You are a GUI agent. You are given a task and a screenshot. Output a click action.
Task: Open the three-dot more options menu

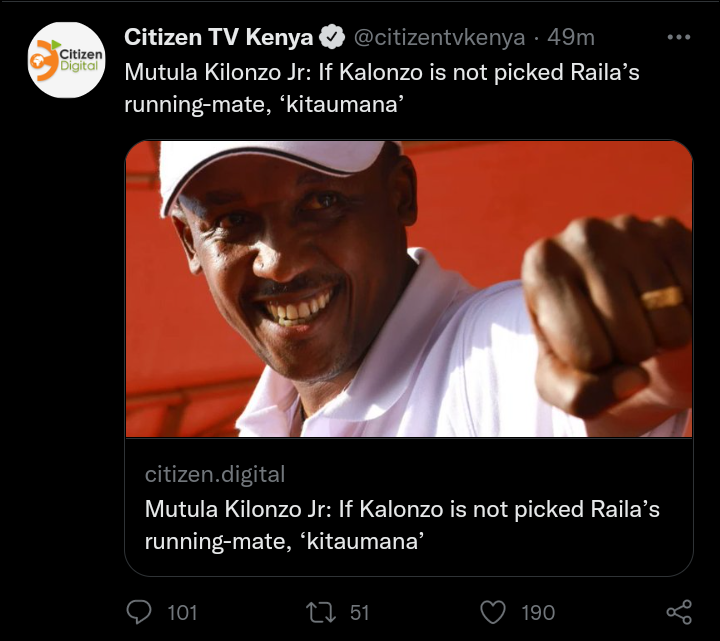[x=679, y=37]
